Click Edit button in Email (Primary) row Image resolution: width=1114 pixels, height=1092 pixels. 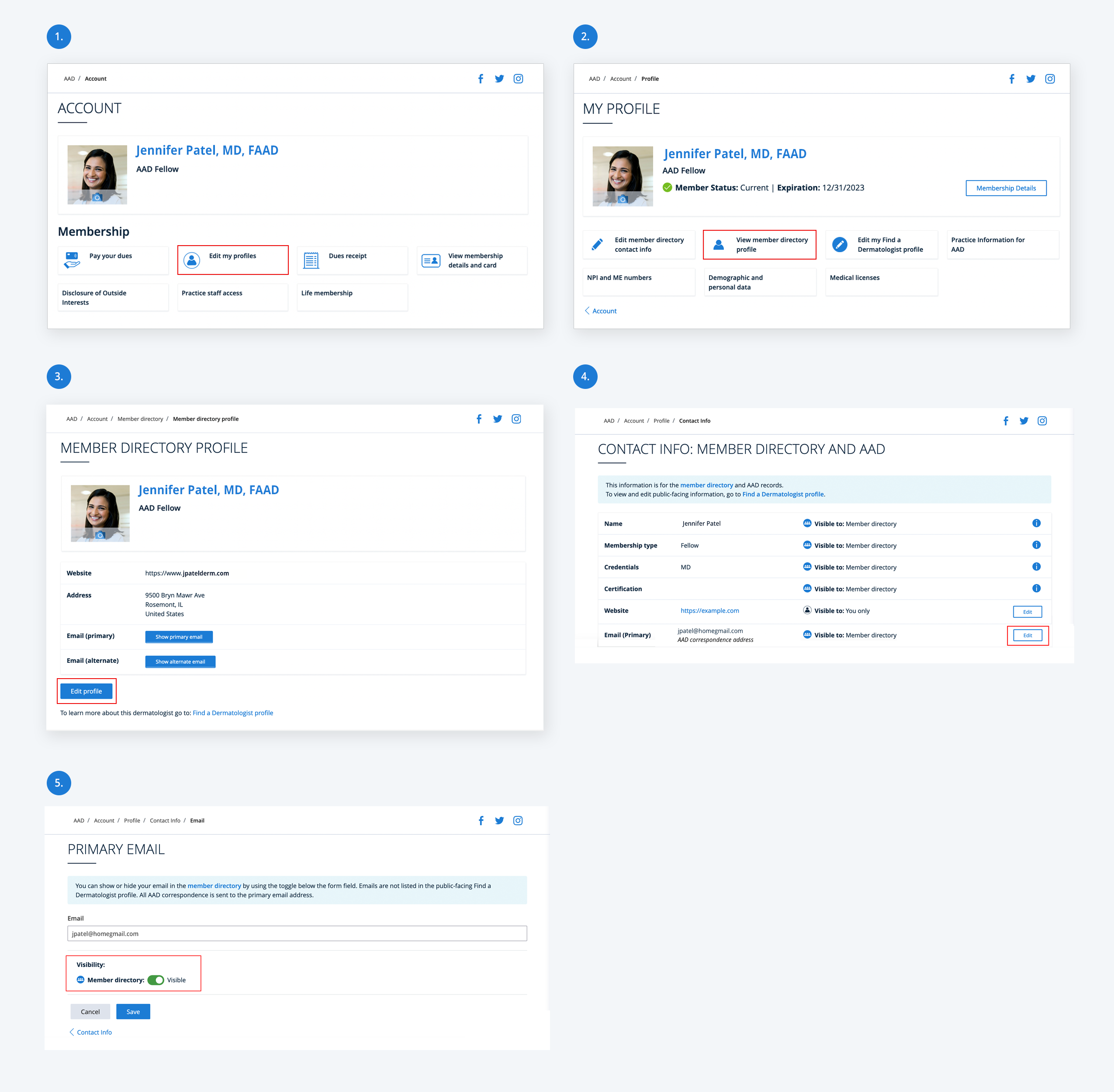click(x=1028, y=635)
